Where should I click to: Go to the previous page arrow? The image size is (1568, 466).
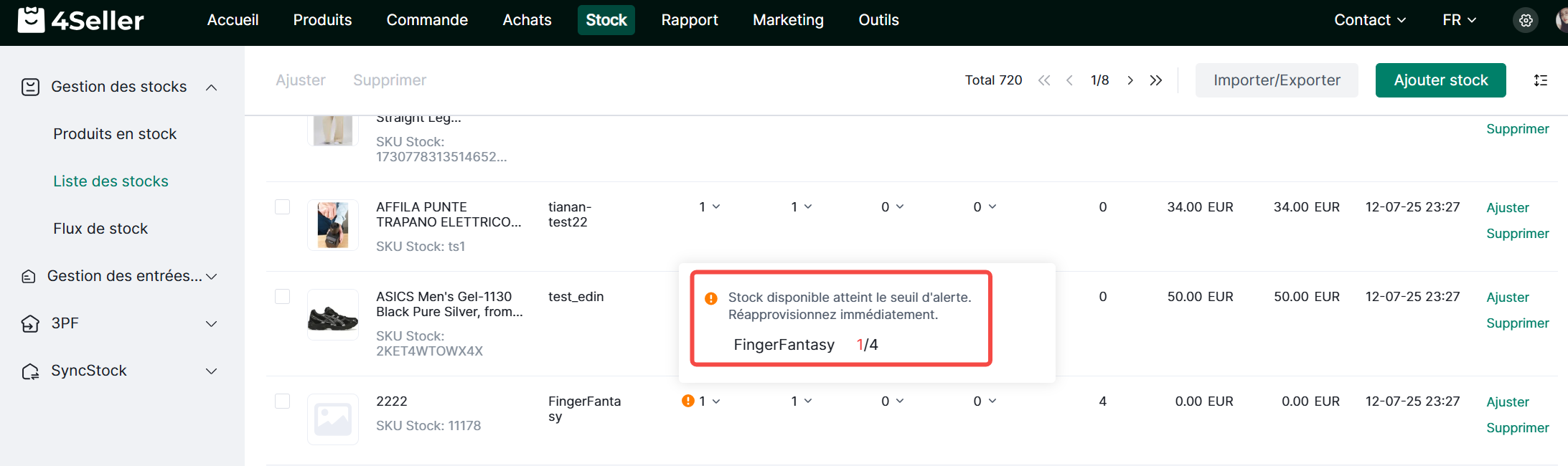(x=1069, y=80)
